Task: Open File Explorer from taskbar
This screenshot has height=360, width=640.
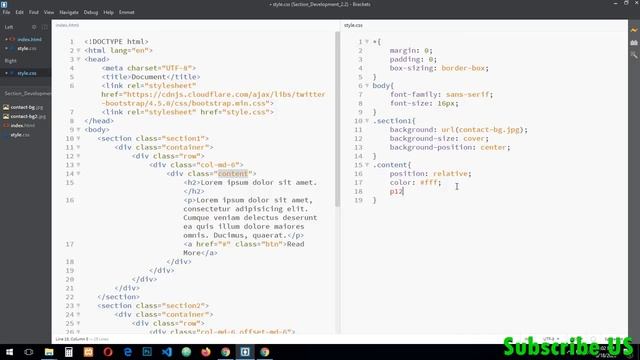Action: point(49,352)
